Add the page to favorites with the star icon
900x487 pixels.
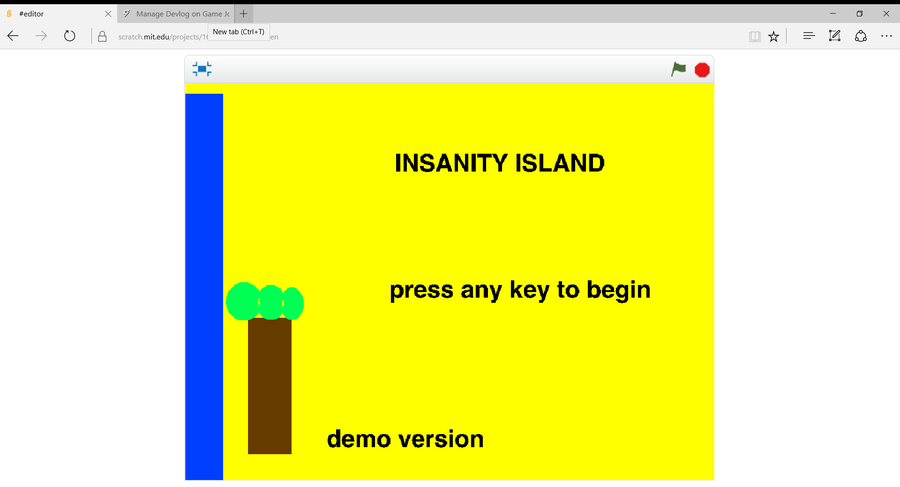[774, 37]
